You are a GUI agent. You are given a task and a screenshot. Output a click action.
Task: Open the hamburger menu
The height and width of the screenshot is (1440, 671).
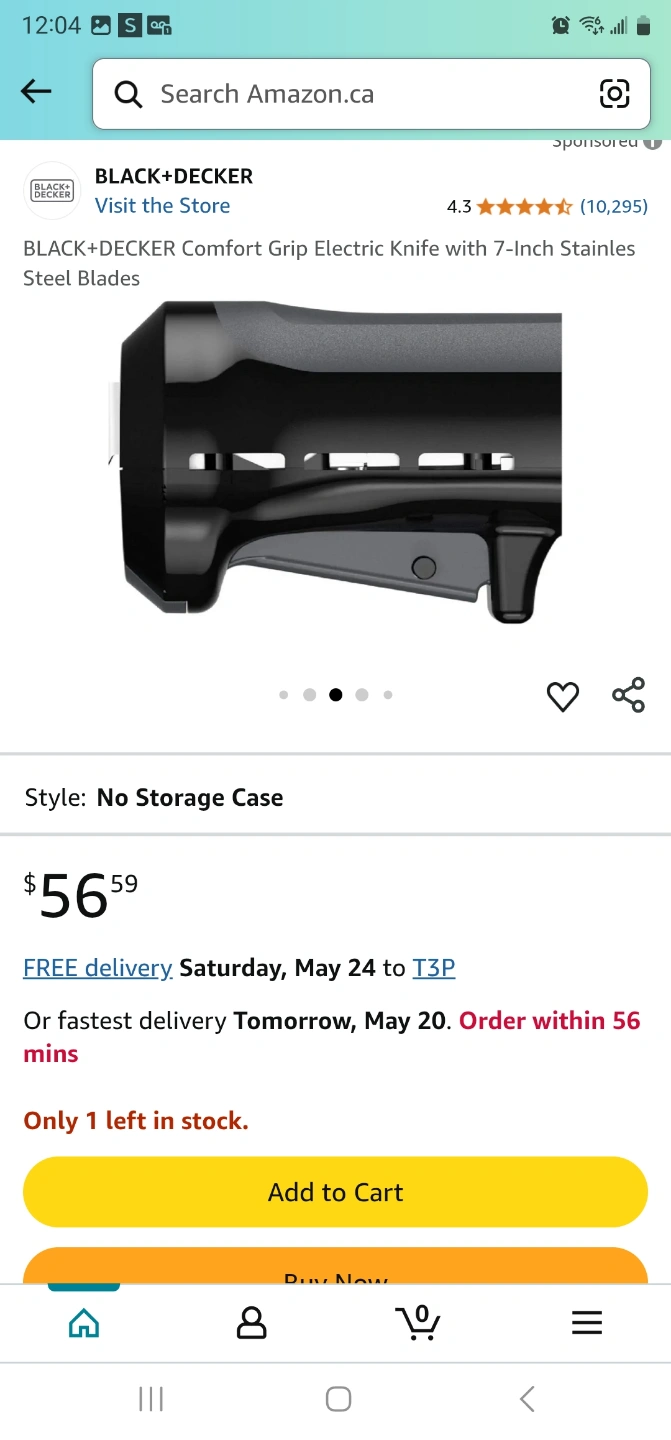click(586, 1323)
